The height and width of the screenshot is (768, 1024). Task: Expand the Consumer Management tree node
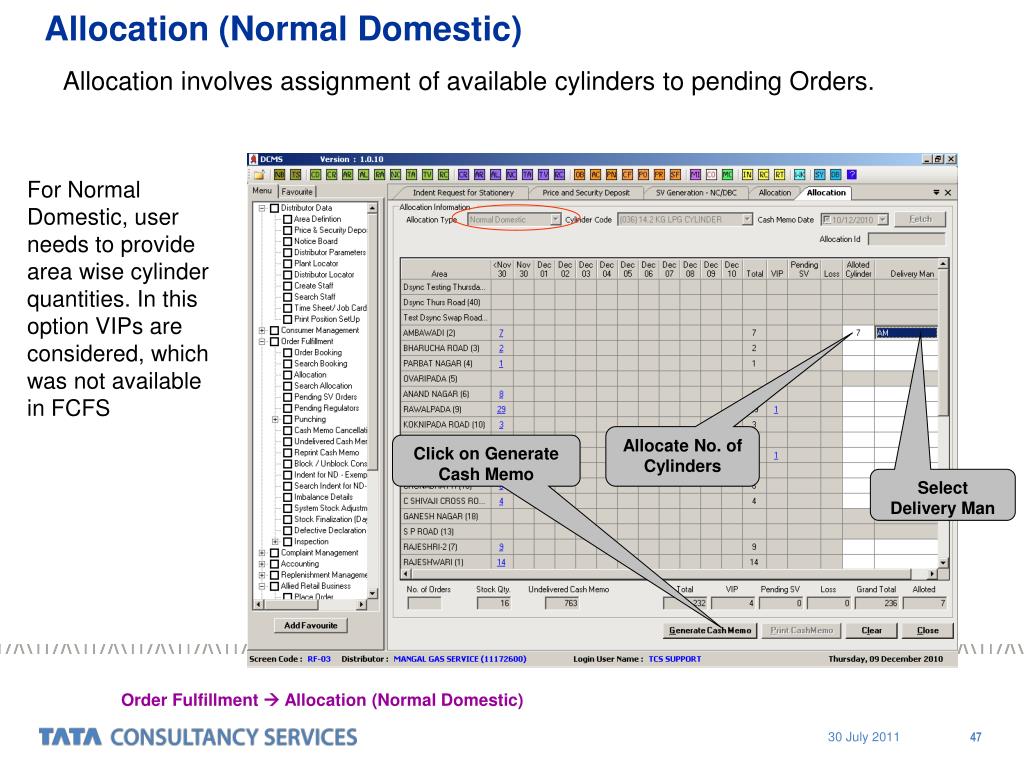pos(263,330)
